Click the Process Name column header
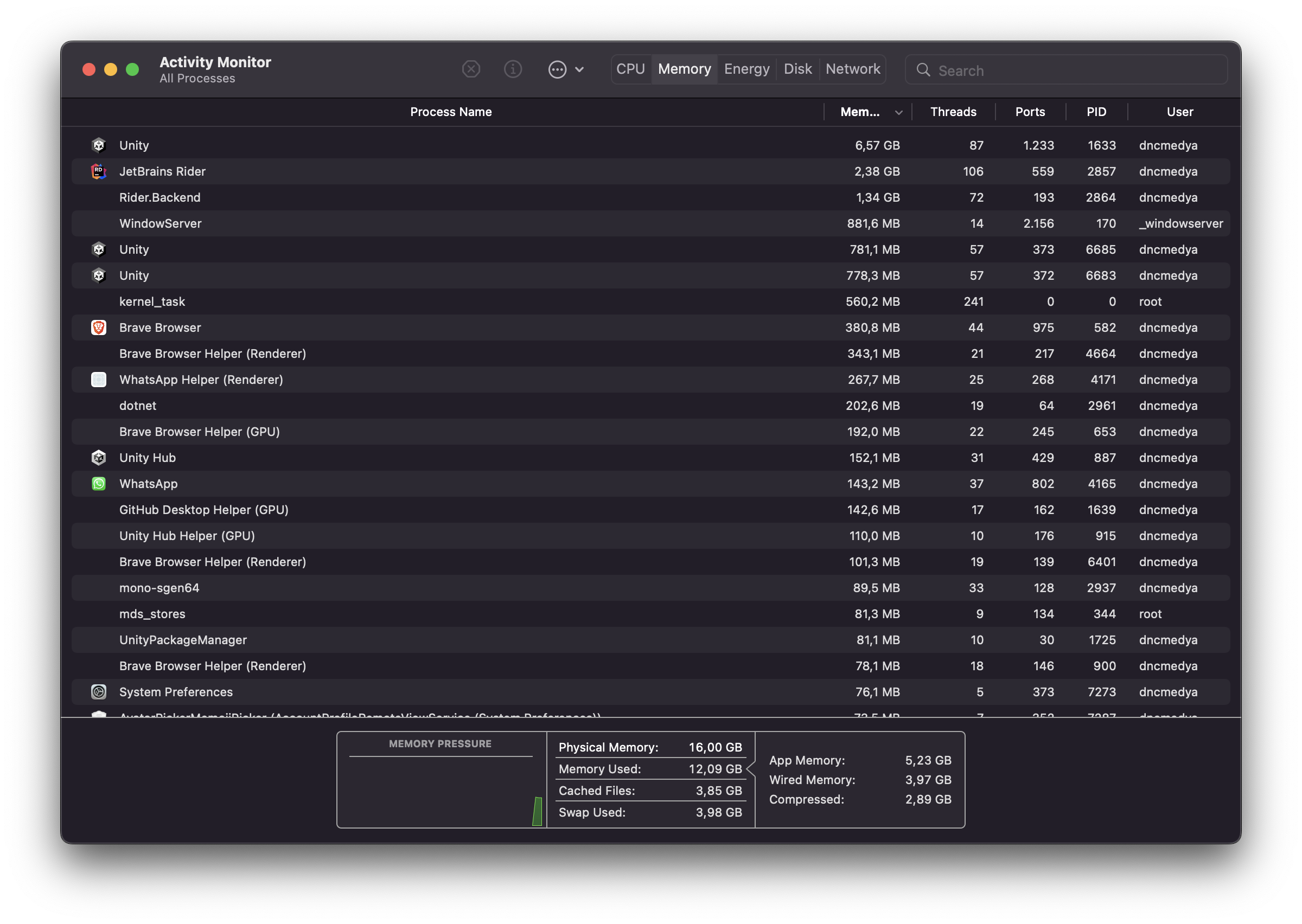 tap(451, 112)
